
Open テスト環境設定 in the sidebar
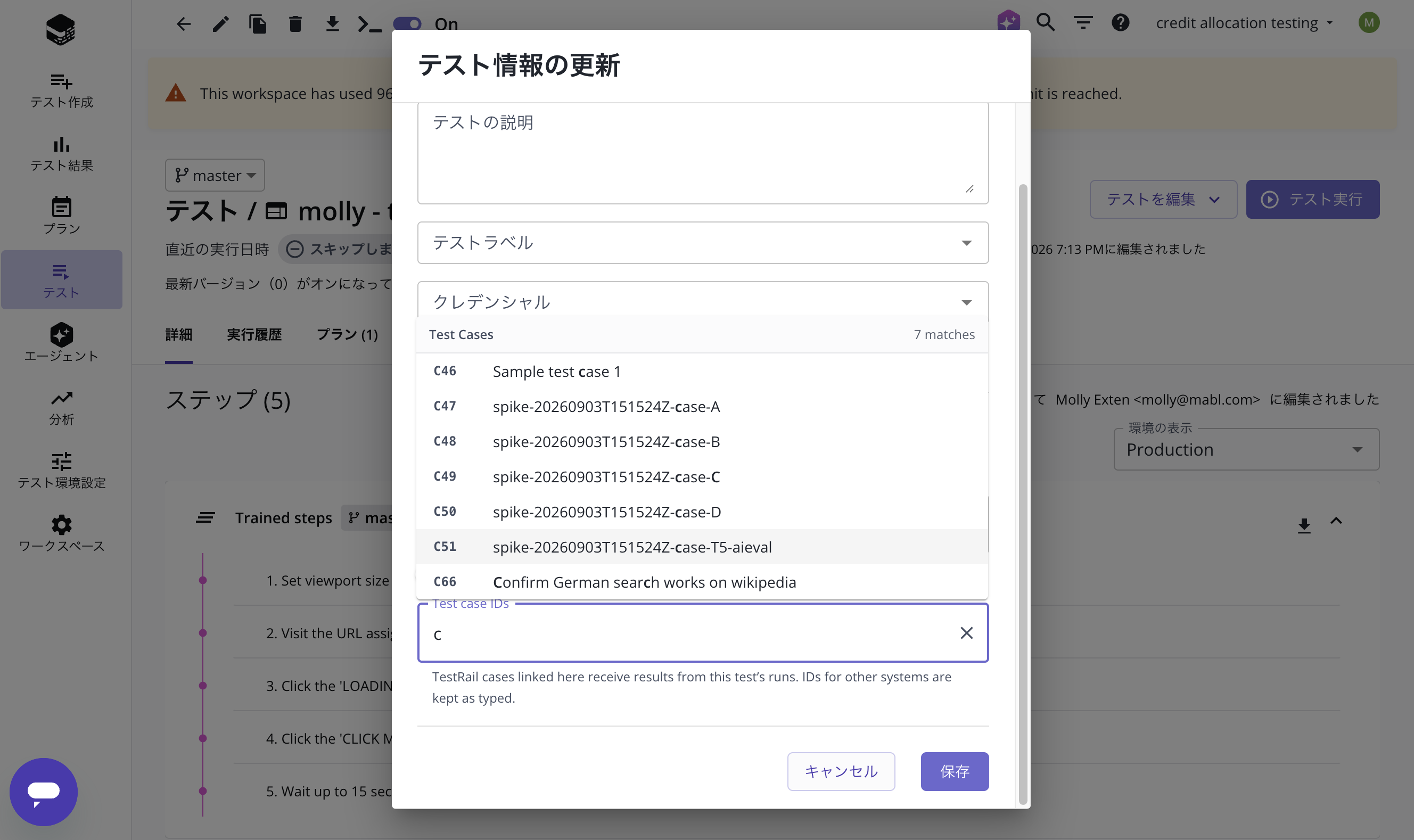(61, 471)
